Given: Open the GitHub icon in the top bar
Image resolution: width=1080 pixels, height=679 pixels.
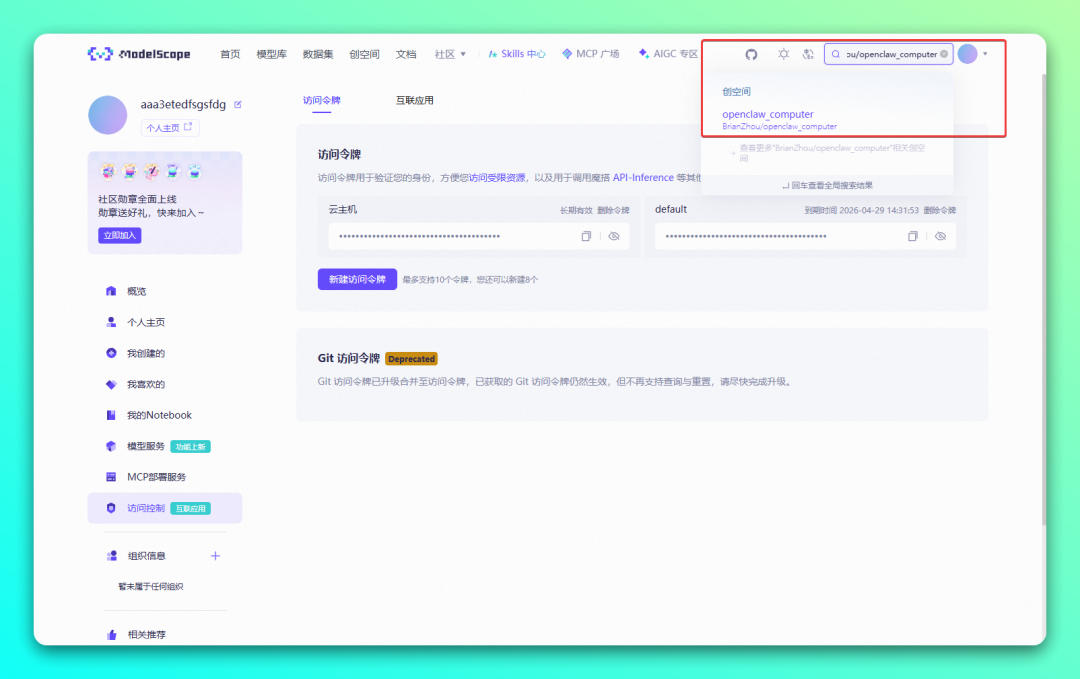Looking at the screenshot, I should pyautogui.click(x=751, y=54).
